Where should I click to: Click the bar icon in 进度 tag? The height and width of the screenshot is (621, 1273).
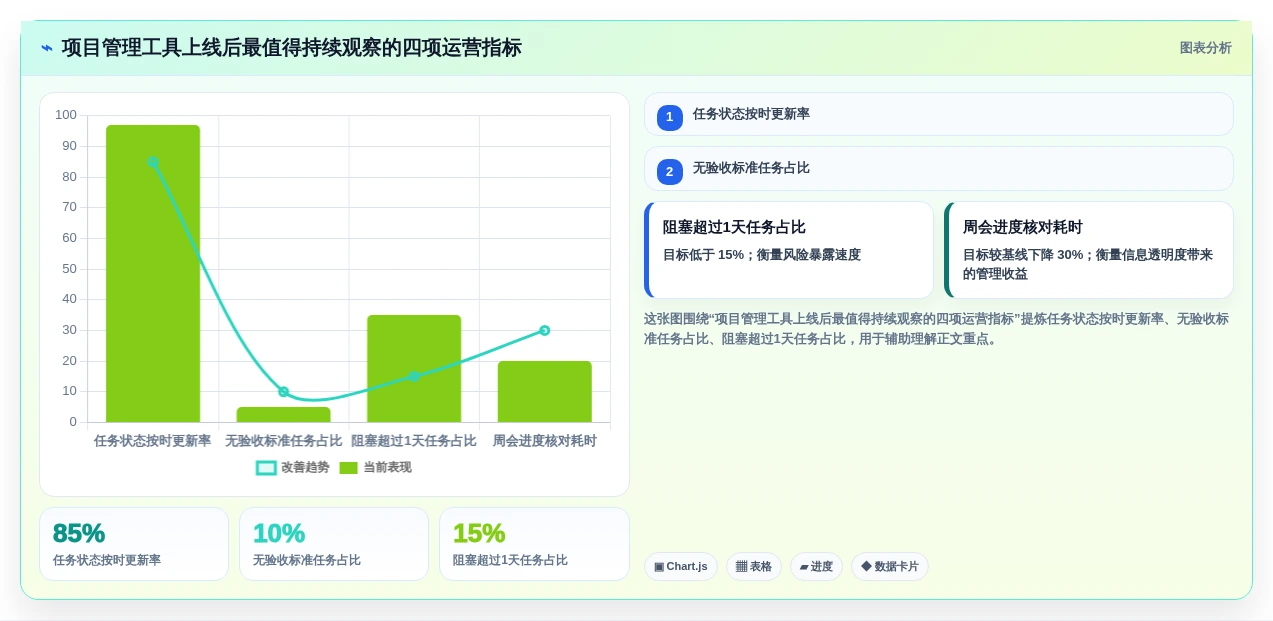(804, 567)
